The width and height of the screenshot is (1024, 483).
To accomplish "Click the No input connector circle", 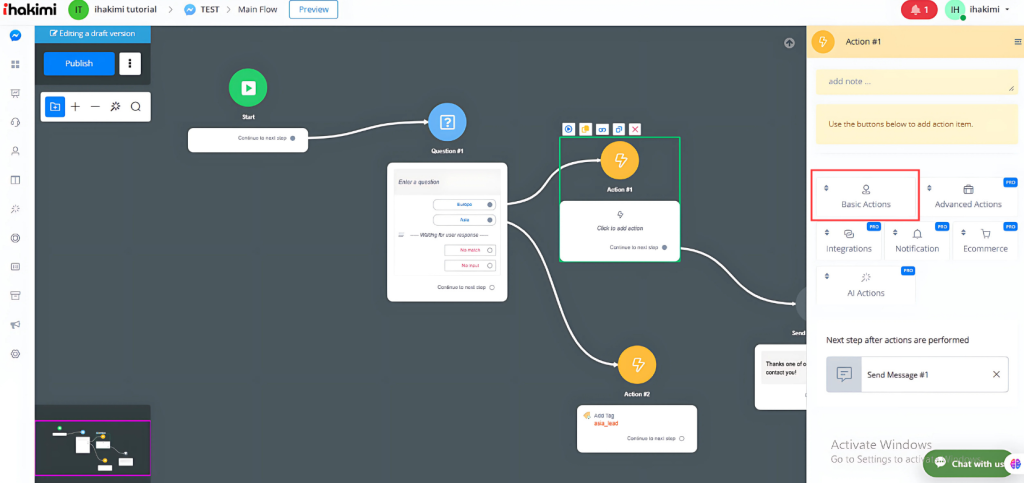I will coord(490,265).
